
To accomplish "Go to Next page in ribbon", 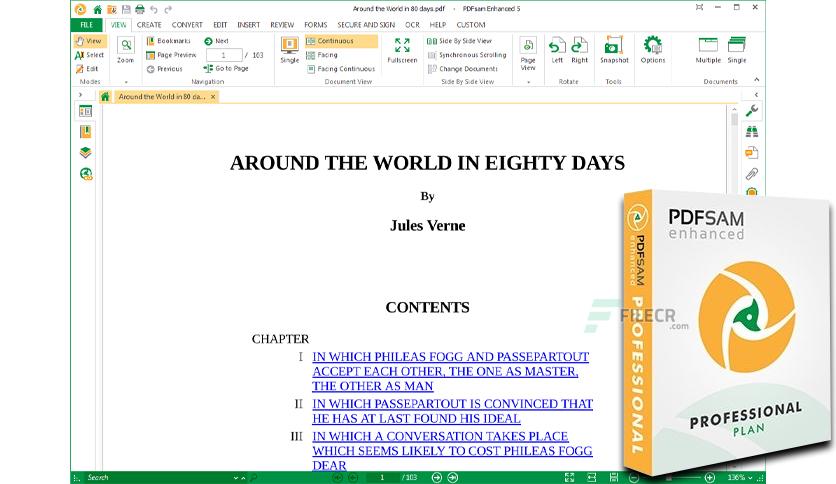I will [216, 41].
